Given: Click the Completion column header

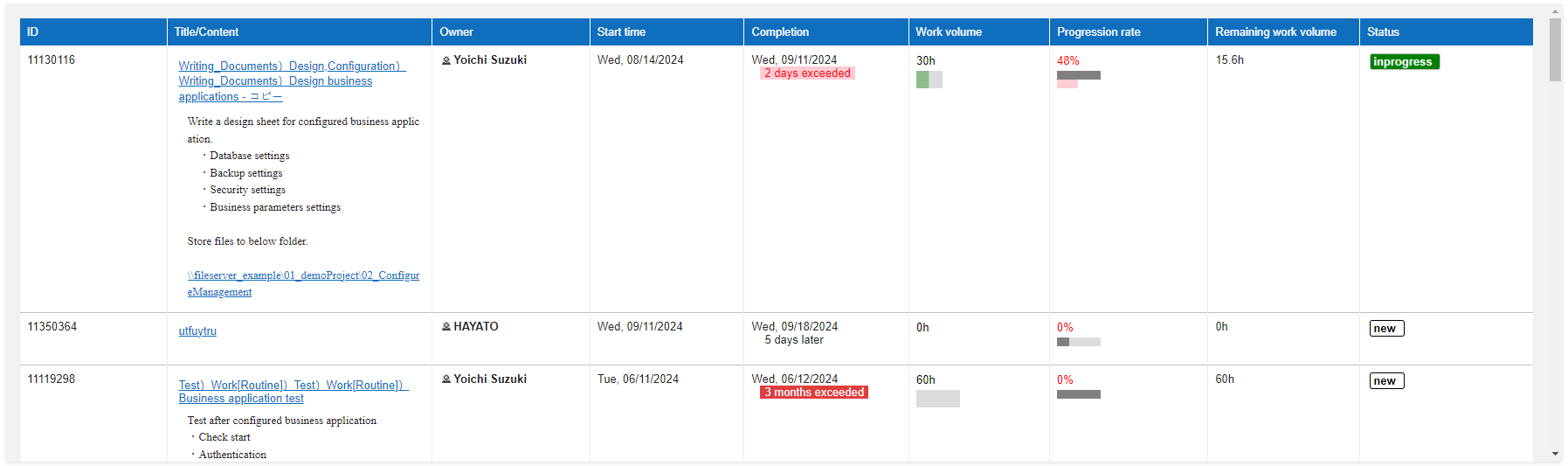Looking at the screenshot, I should coord(826,31).
